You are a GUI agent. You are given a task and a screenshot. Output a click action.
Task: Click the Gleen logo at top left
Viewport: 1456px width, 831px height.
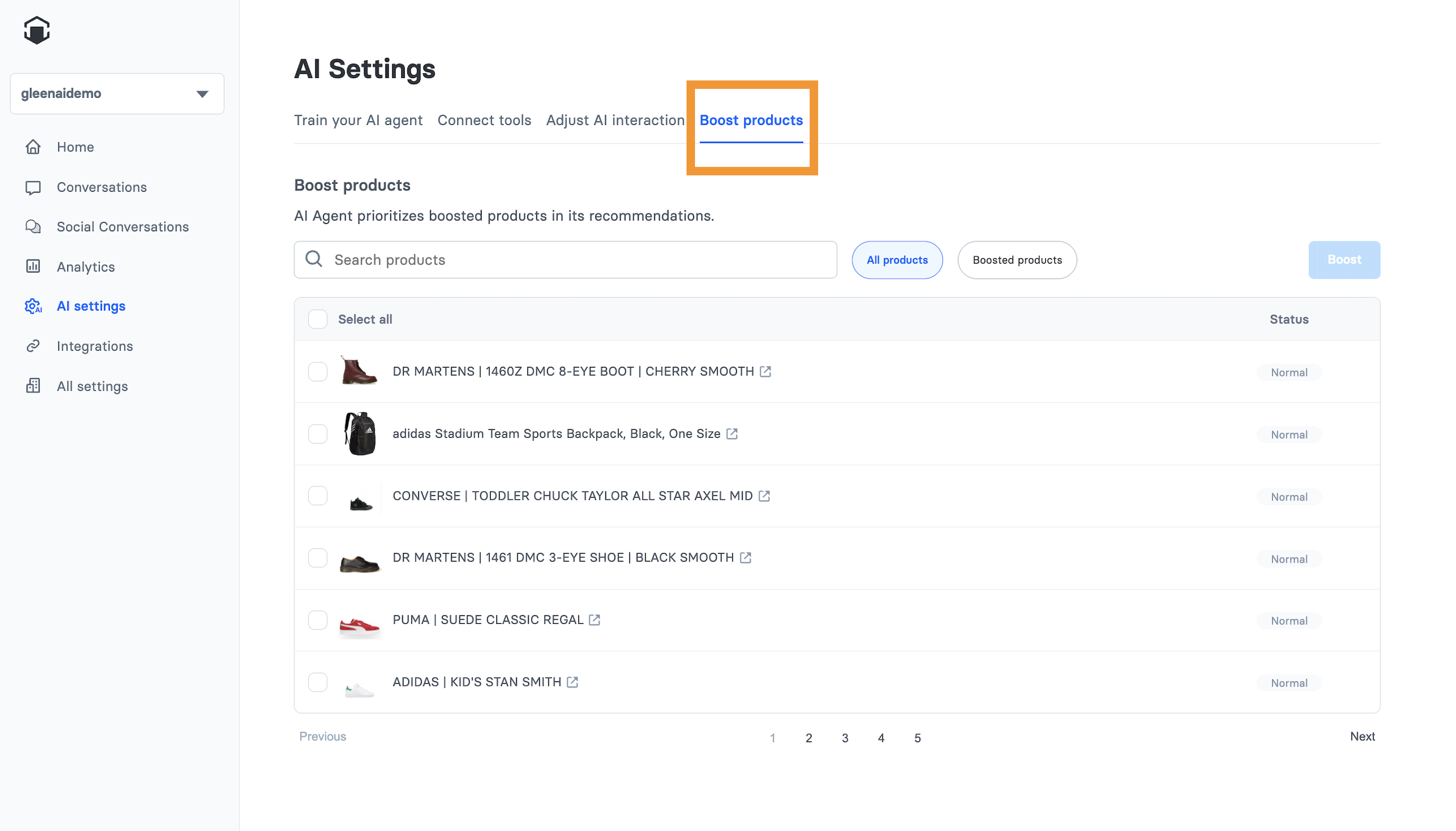click(x=37, y=30)
